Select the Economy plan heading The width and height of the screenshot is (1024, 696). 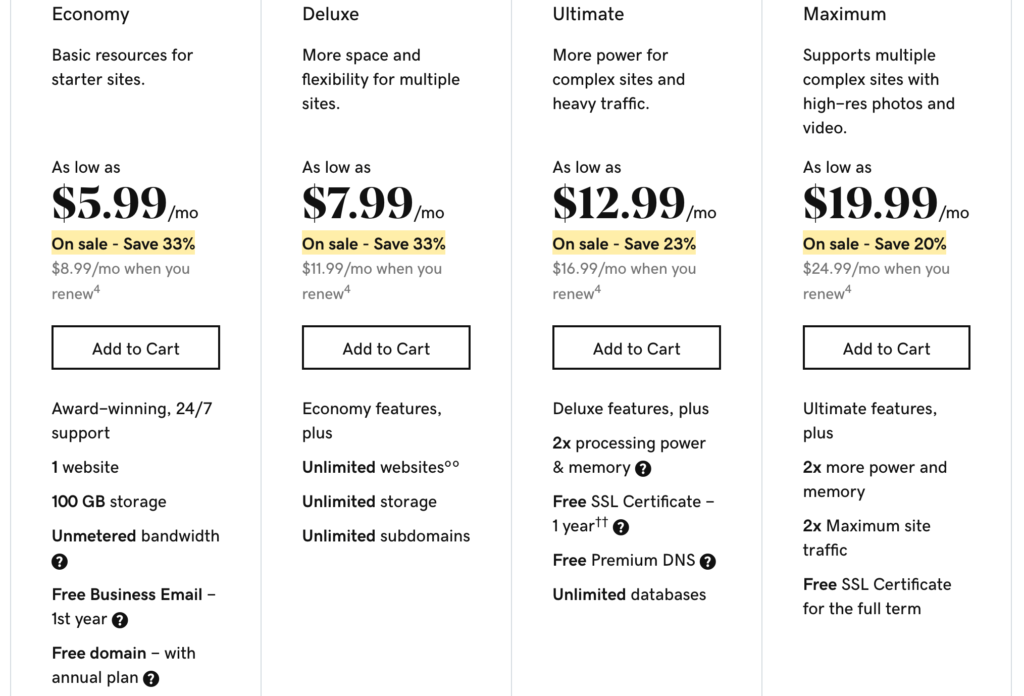pyautogui.click(x=90, y=14)
